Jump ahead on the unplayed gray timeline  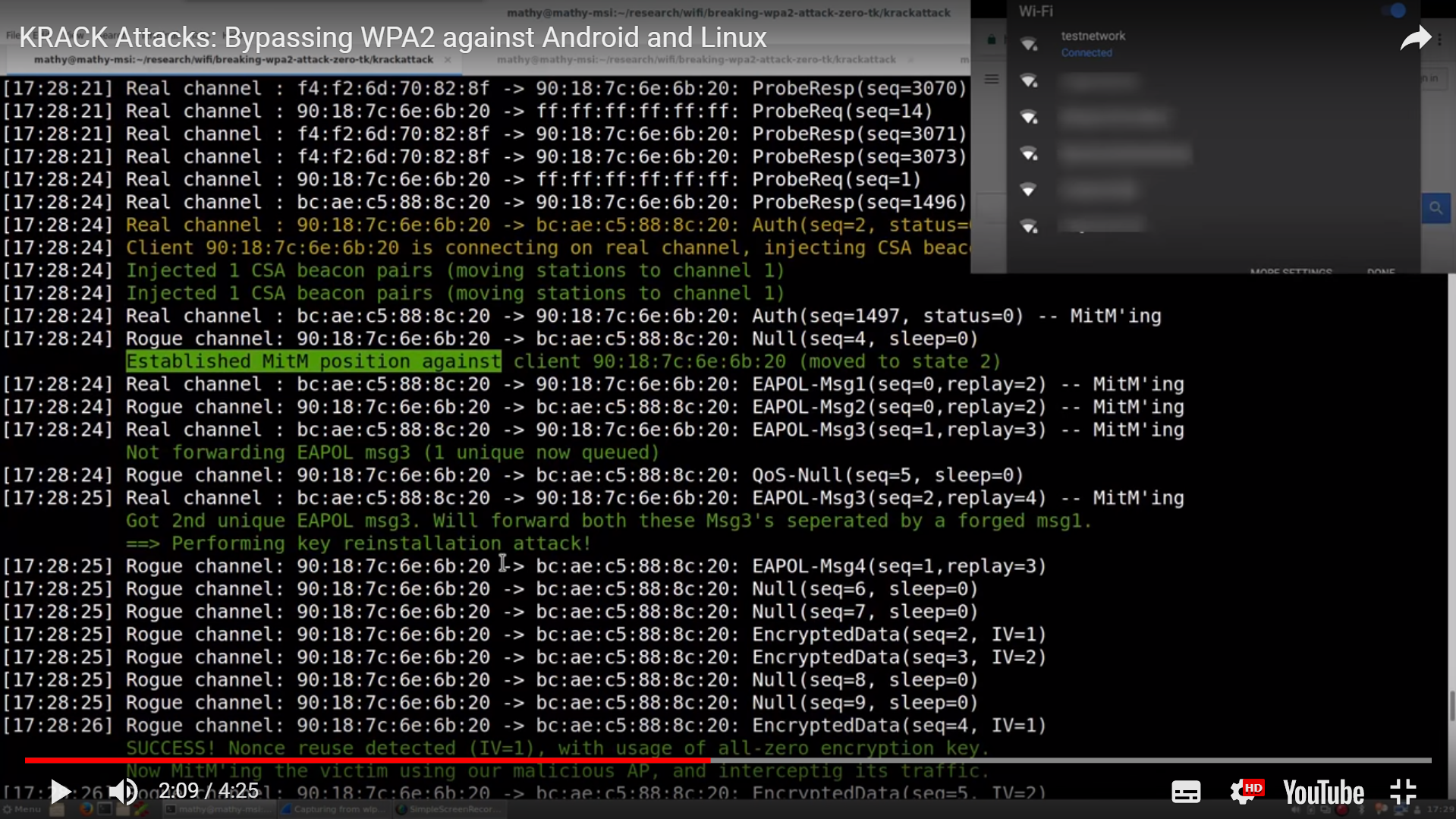pyautogui.click(x=1071, y=760)
